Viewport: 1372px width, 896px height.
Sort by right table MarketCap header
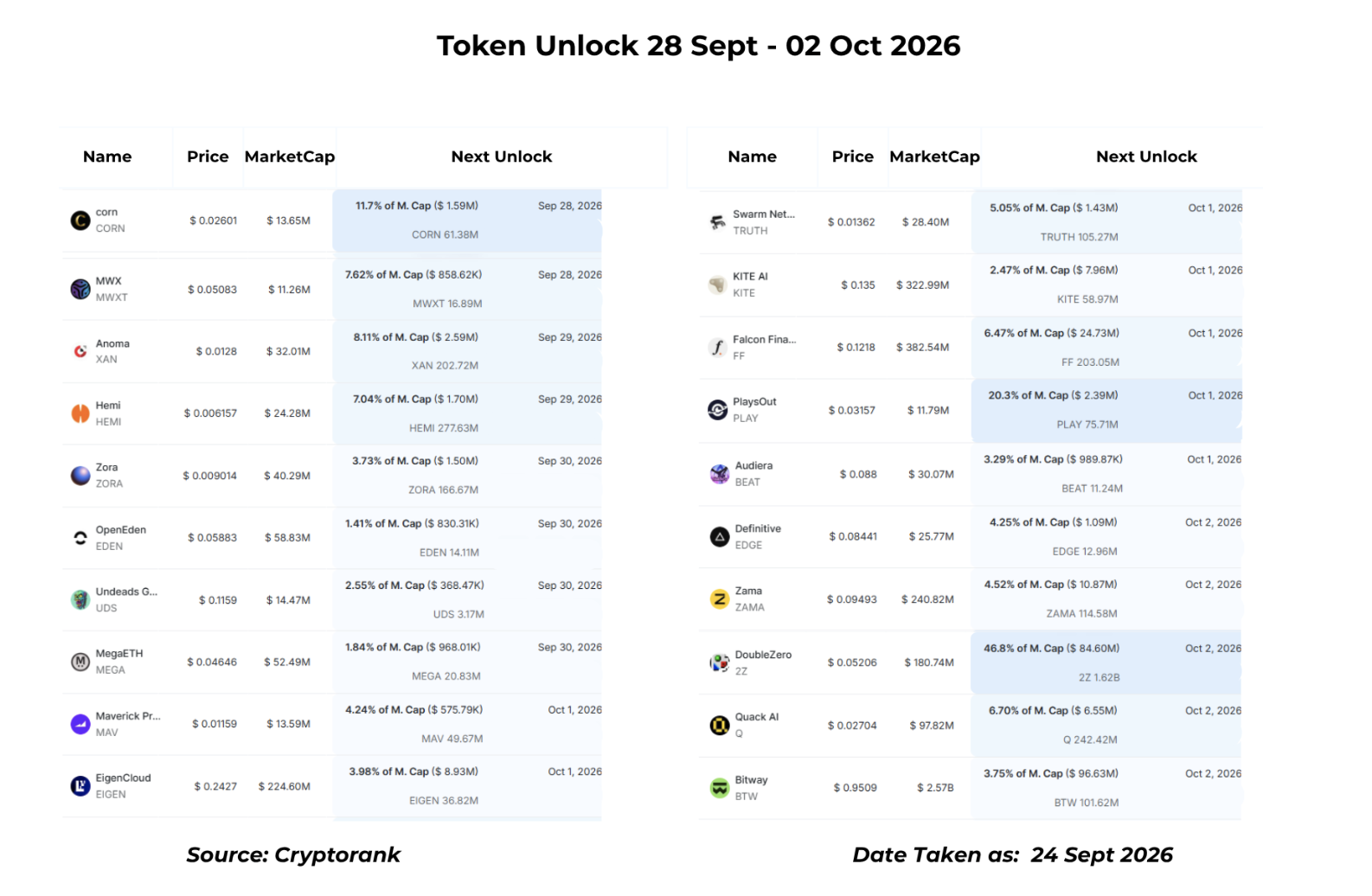934,157
